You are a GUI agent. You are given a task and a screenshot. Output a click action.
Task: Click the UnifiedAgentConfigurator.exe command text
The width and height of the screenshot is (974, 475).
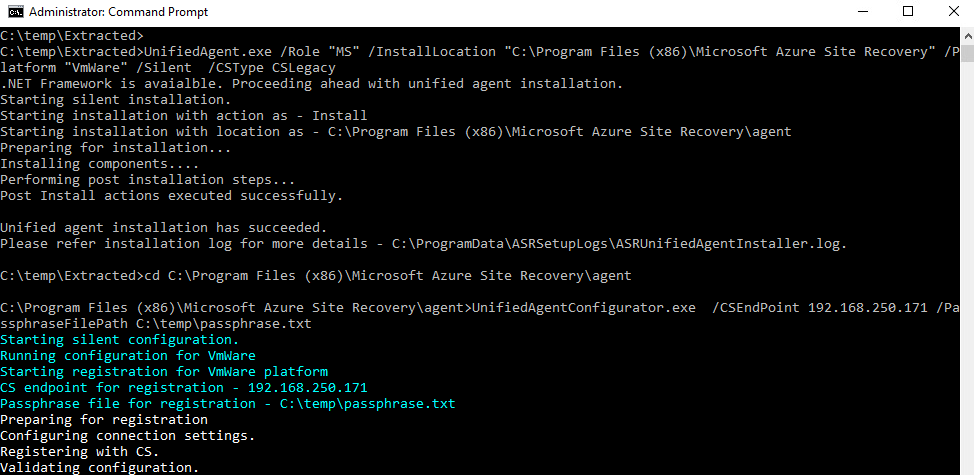tap(584, 307)
